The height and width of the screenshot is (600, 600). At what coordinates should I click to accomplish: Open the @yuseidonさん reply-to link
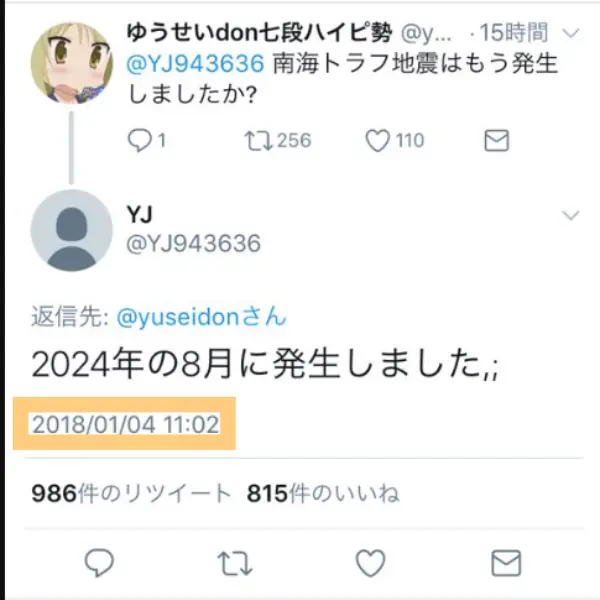tap(202, 317)
